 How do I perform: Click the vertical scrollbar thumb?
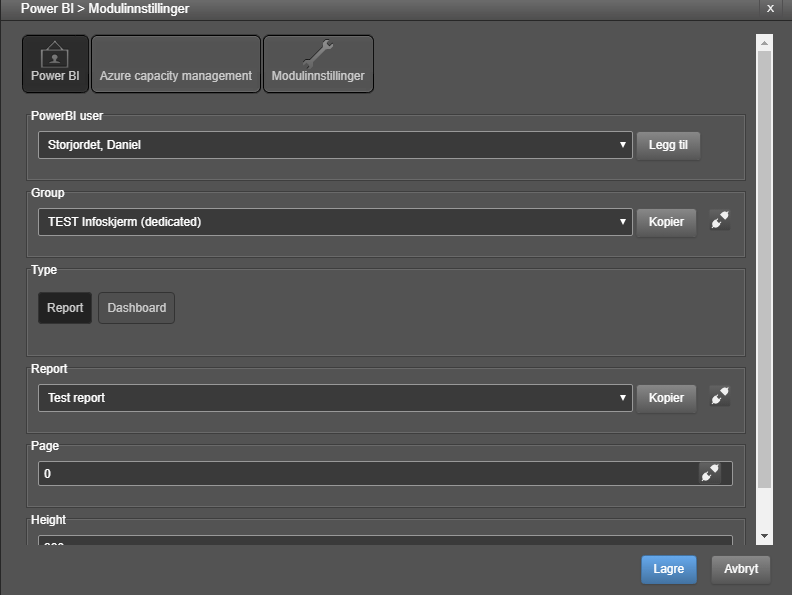pyautogui.click(x=764, y=269)
